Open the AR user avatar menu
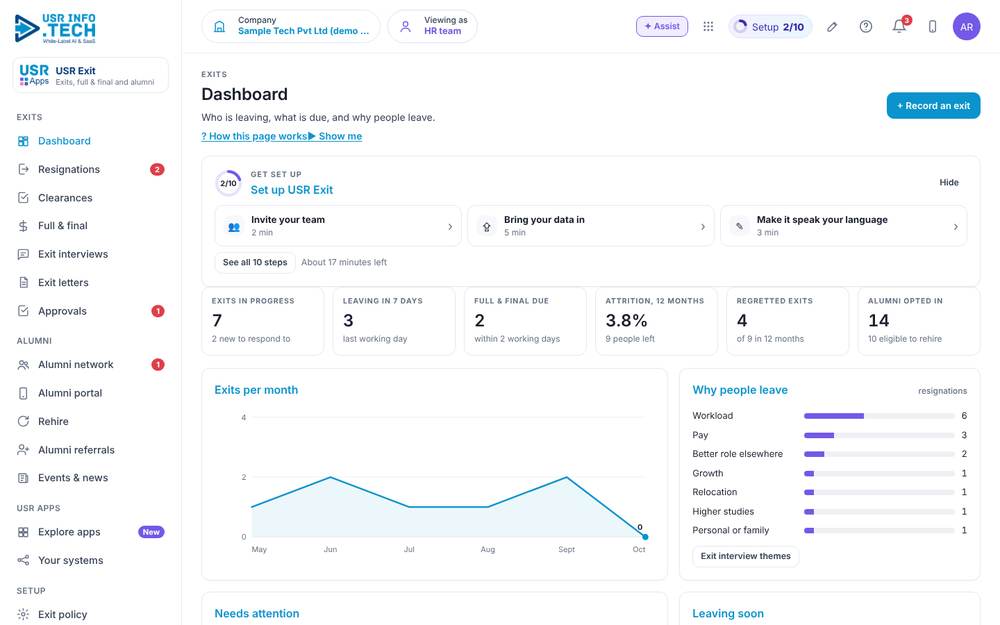Screen dimensions: 1000x625 tap(966, 27)
